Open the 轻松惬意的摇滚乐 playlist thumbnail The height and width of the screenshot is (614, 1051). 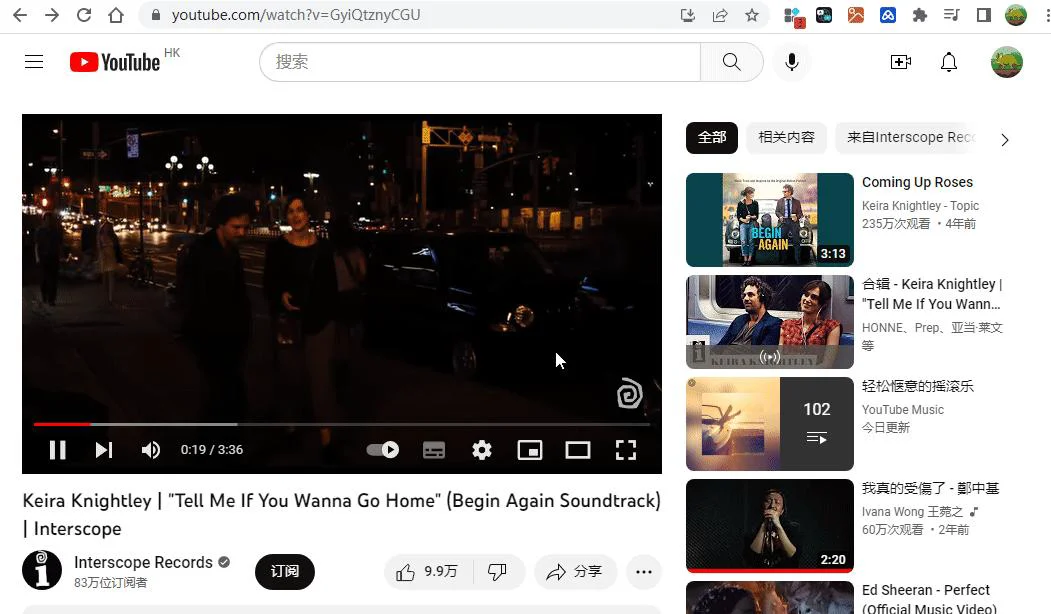pos(769,424)
